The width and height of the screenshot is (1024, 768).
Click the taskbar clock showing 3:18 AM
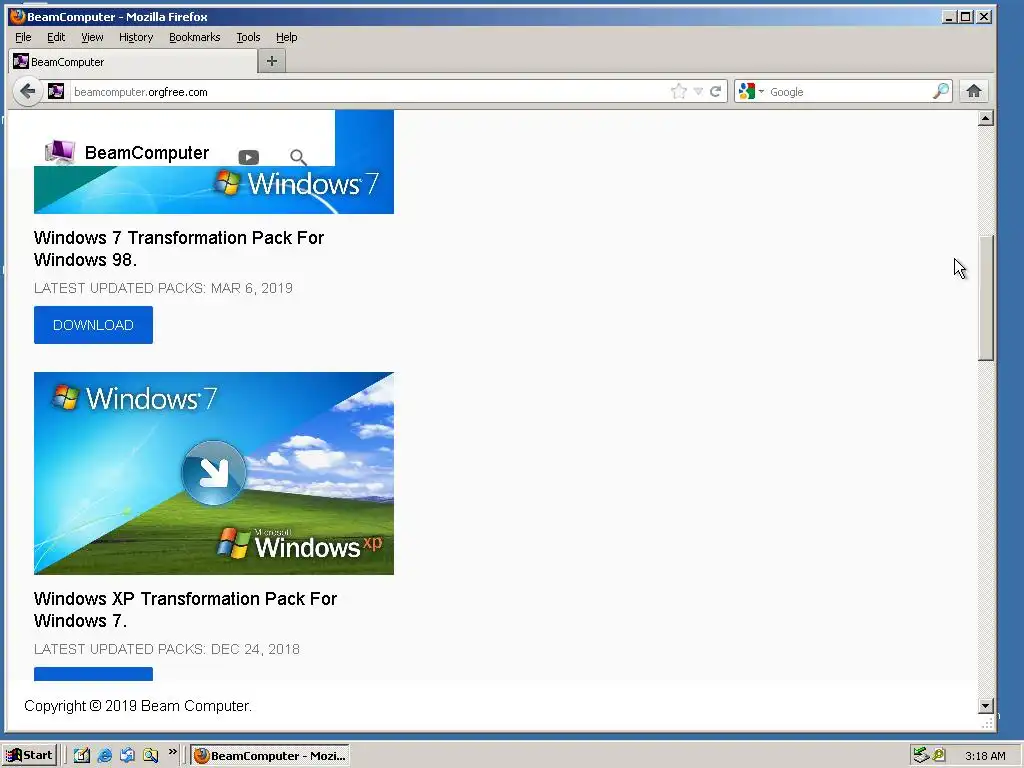[985, 756]
